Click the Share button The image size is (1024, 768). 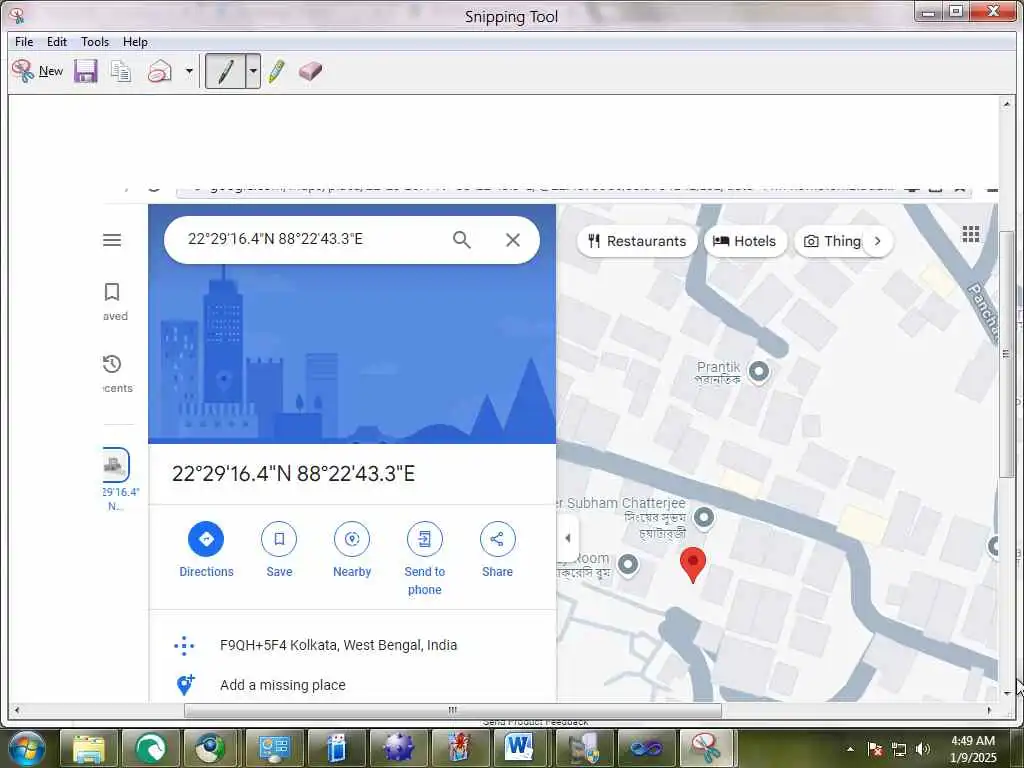[497, 549]
